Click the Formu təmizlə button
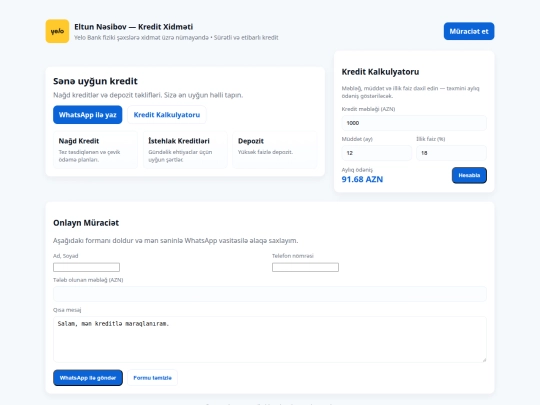 click(153, 378)
